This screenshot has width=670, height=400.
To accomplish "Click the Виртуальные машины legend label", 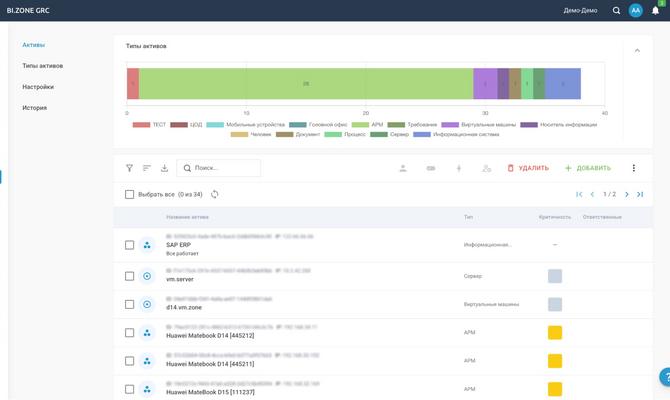I will pyautogui.click(x=488, y=125).
